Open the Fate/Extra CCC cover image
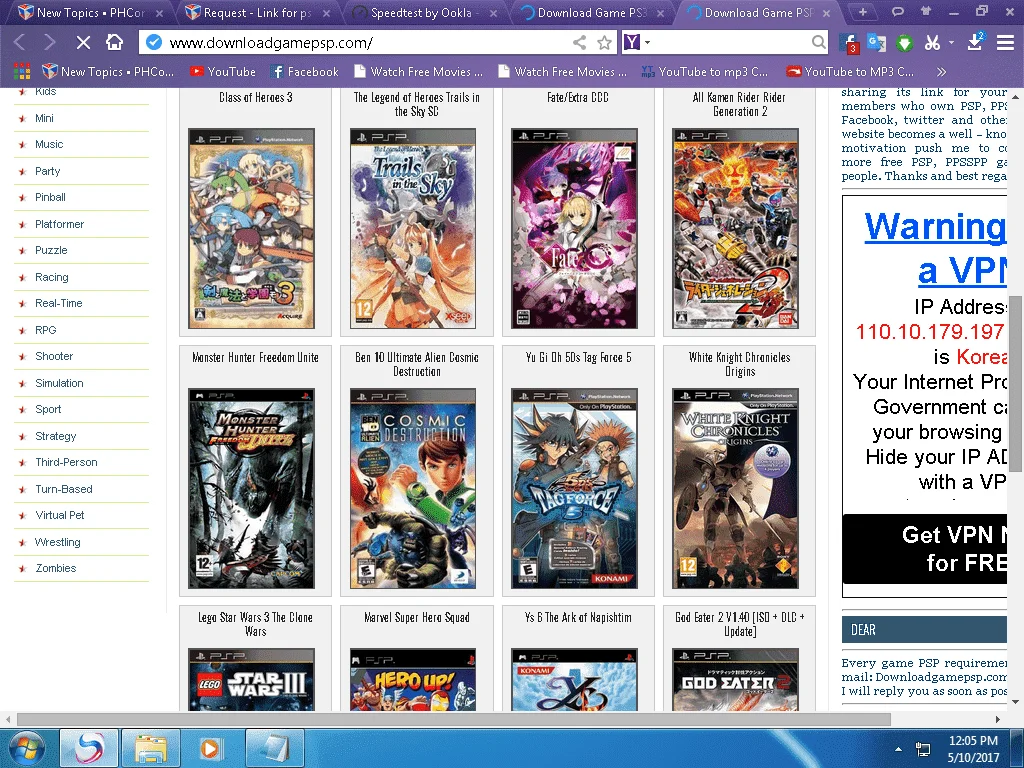1024x768 pixels. (574, 228)
